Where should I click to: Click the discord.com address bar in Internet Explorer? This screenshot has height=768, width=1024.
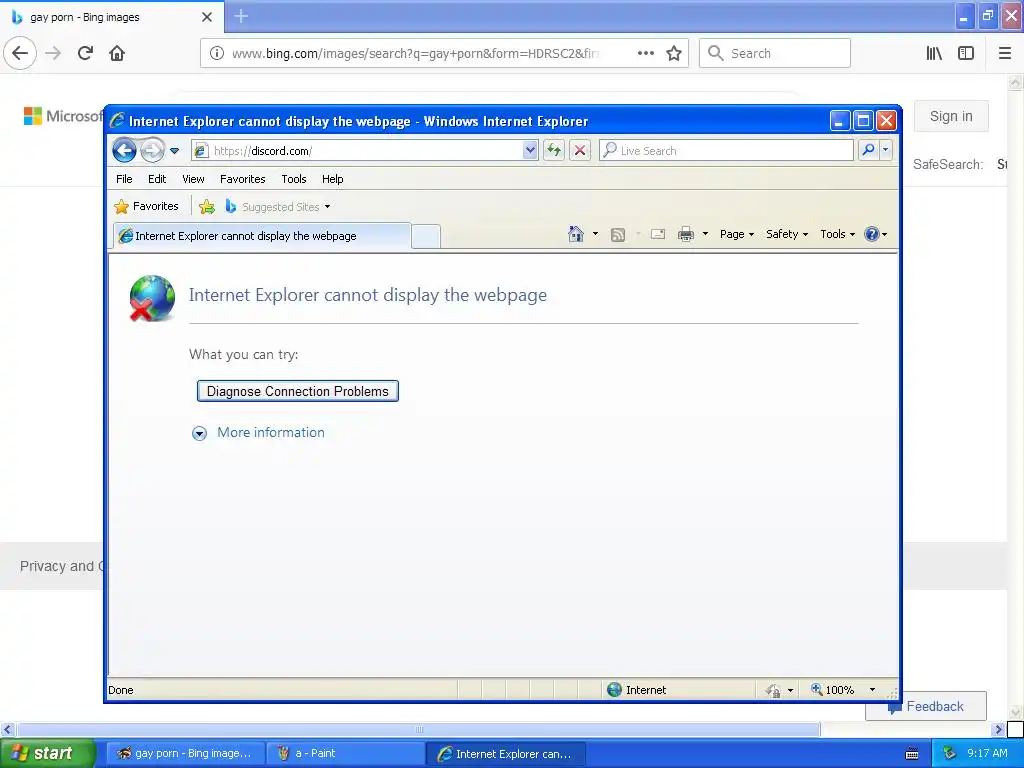(x=358, y=151)
